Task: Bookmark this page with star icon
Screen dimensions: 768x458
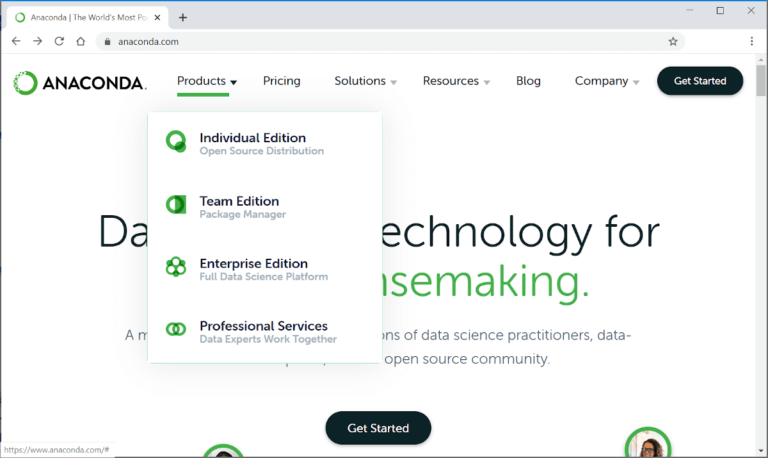Action: [x=673, y=41]
